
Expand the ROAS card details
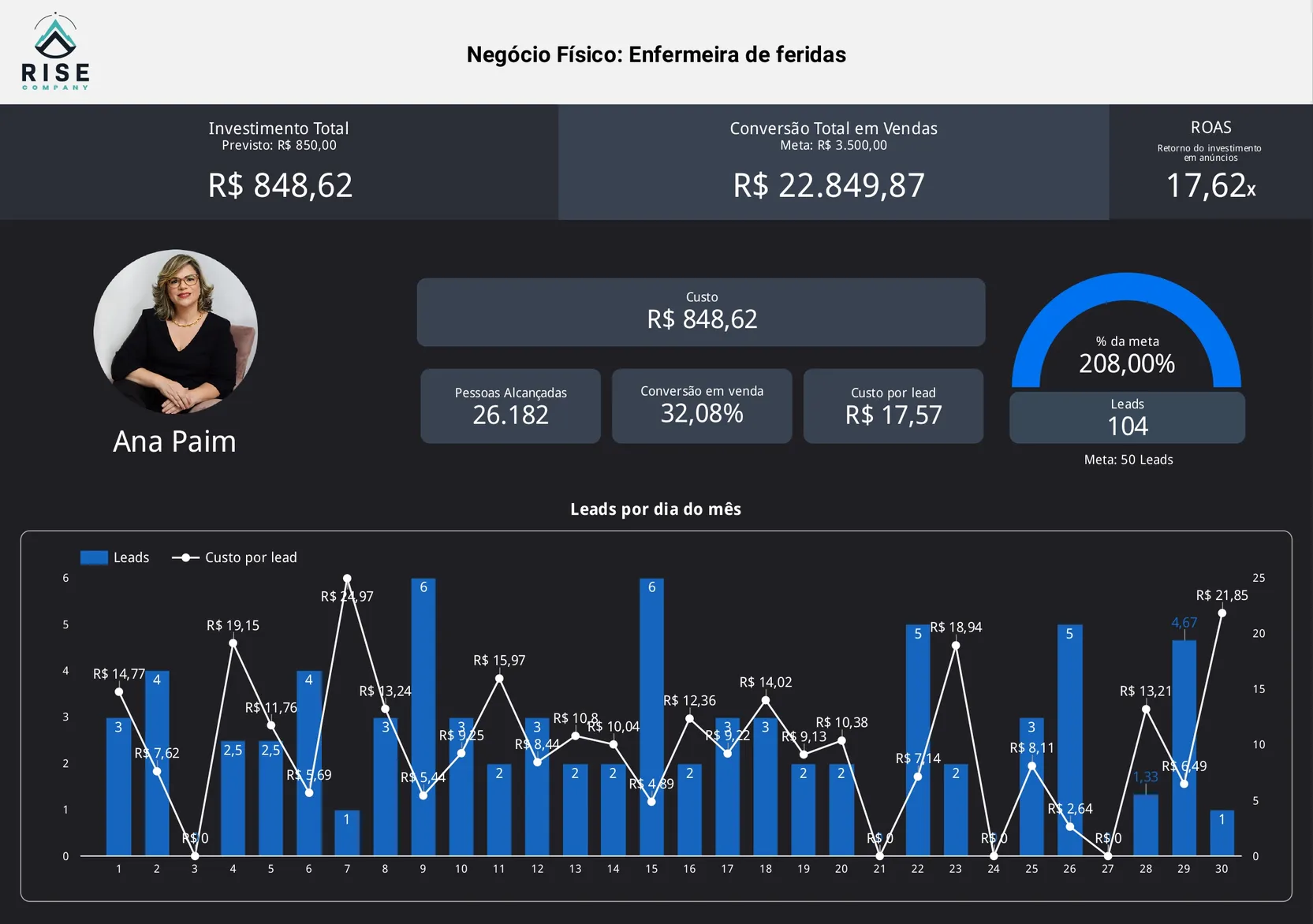click(x=1211, y=162)
